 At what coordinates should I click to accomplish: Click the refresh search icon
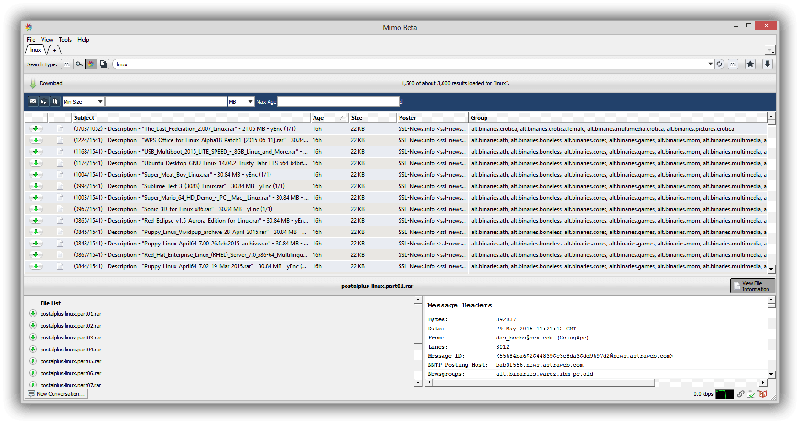point(720,64)
